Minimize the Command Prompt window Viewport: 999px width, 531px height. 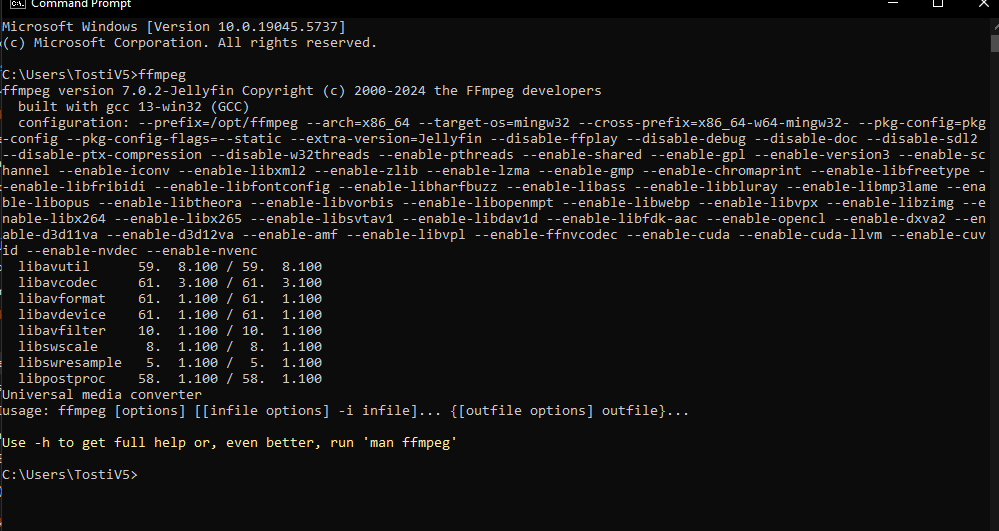tap(890, 4)
